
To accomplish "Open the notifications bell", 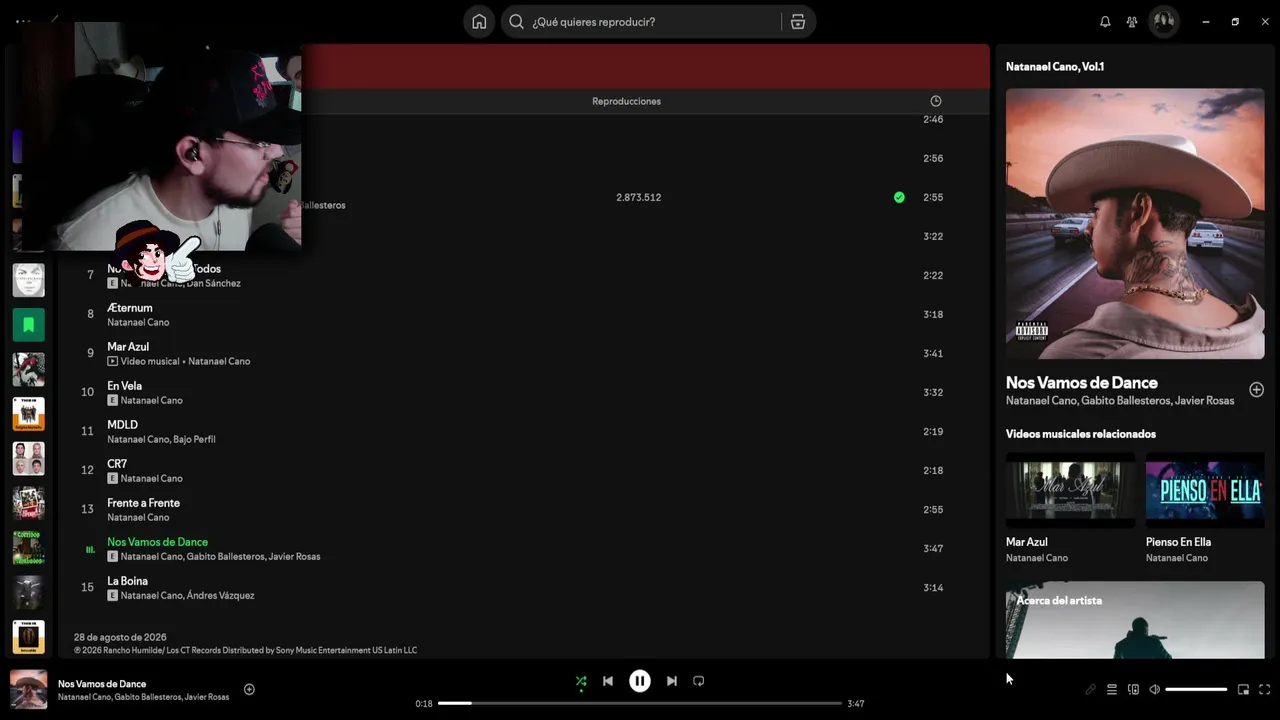I will [1105, 22].
